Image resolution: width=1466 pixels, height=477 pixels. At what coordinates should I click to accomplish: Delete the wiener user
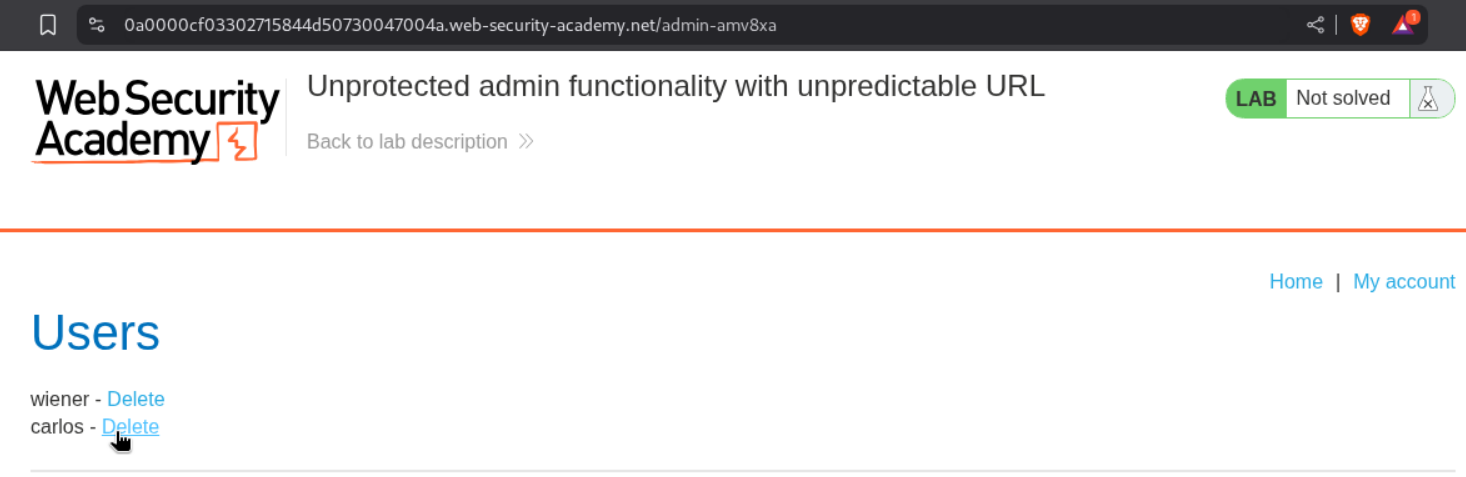click(x=136, y=399)
